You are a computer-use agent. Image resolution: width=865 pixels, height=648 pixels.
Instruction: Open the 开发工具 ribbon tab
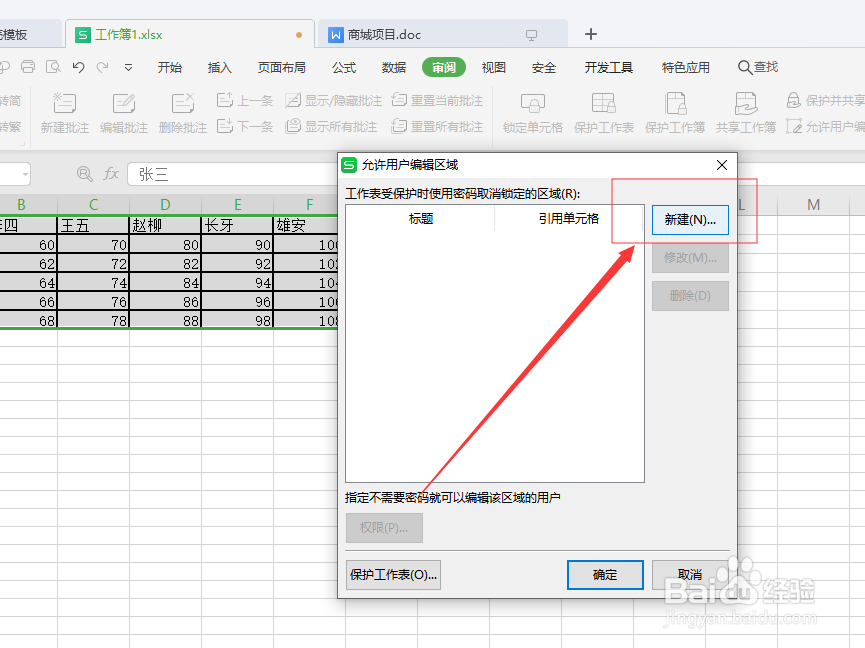point(608,67)
